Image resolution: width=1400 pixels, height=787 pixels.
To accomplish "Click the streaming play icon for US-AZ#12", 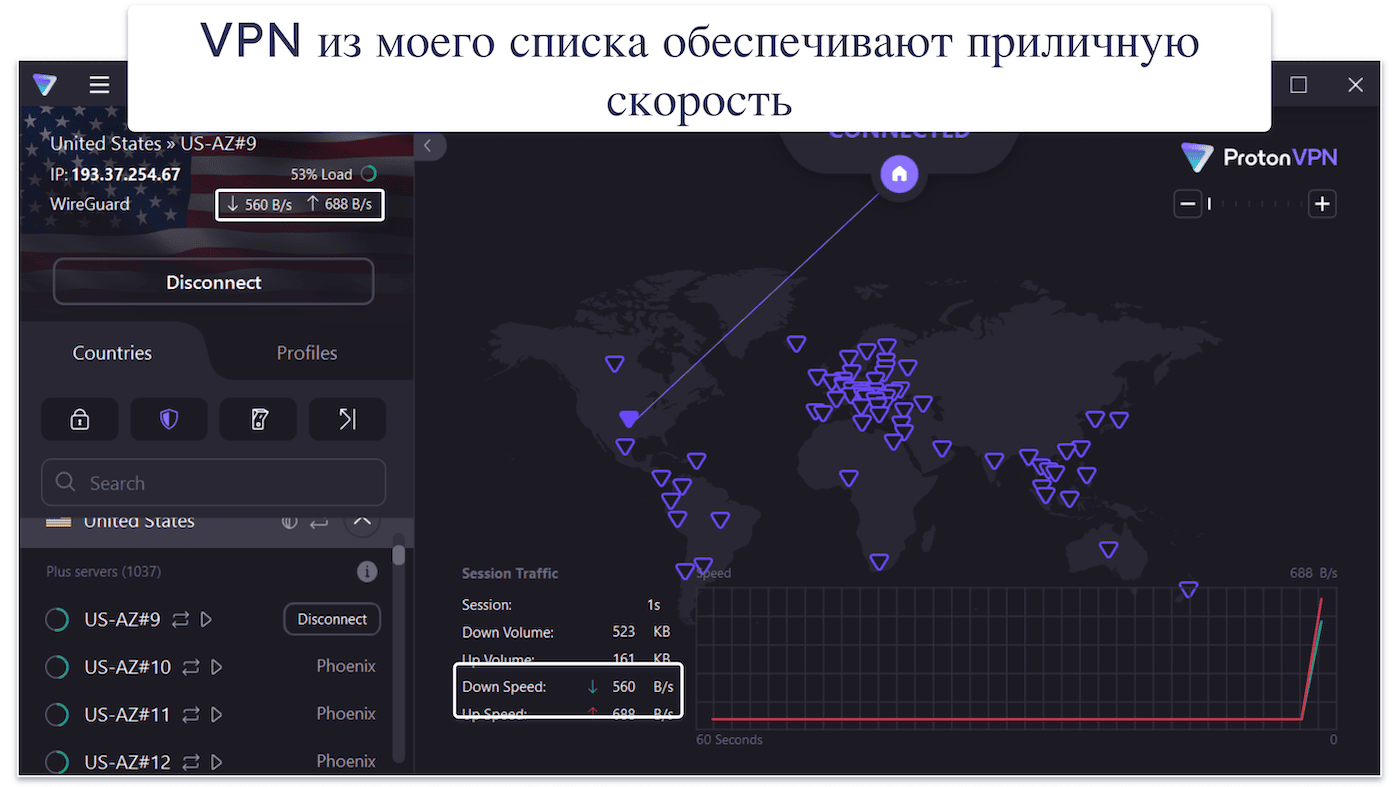I will (216, 762).
